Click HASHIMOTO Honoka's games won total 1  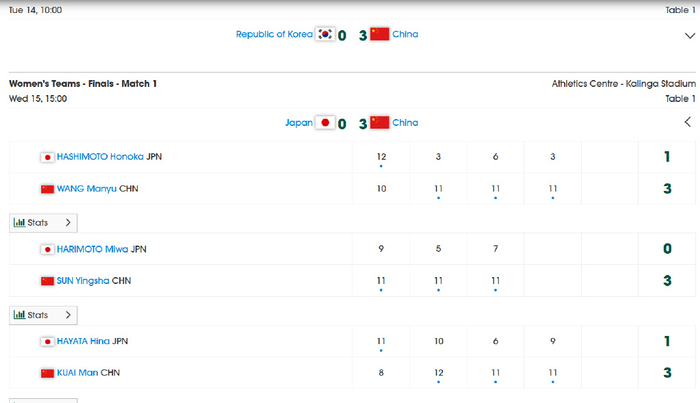667,157
